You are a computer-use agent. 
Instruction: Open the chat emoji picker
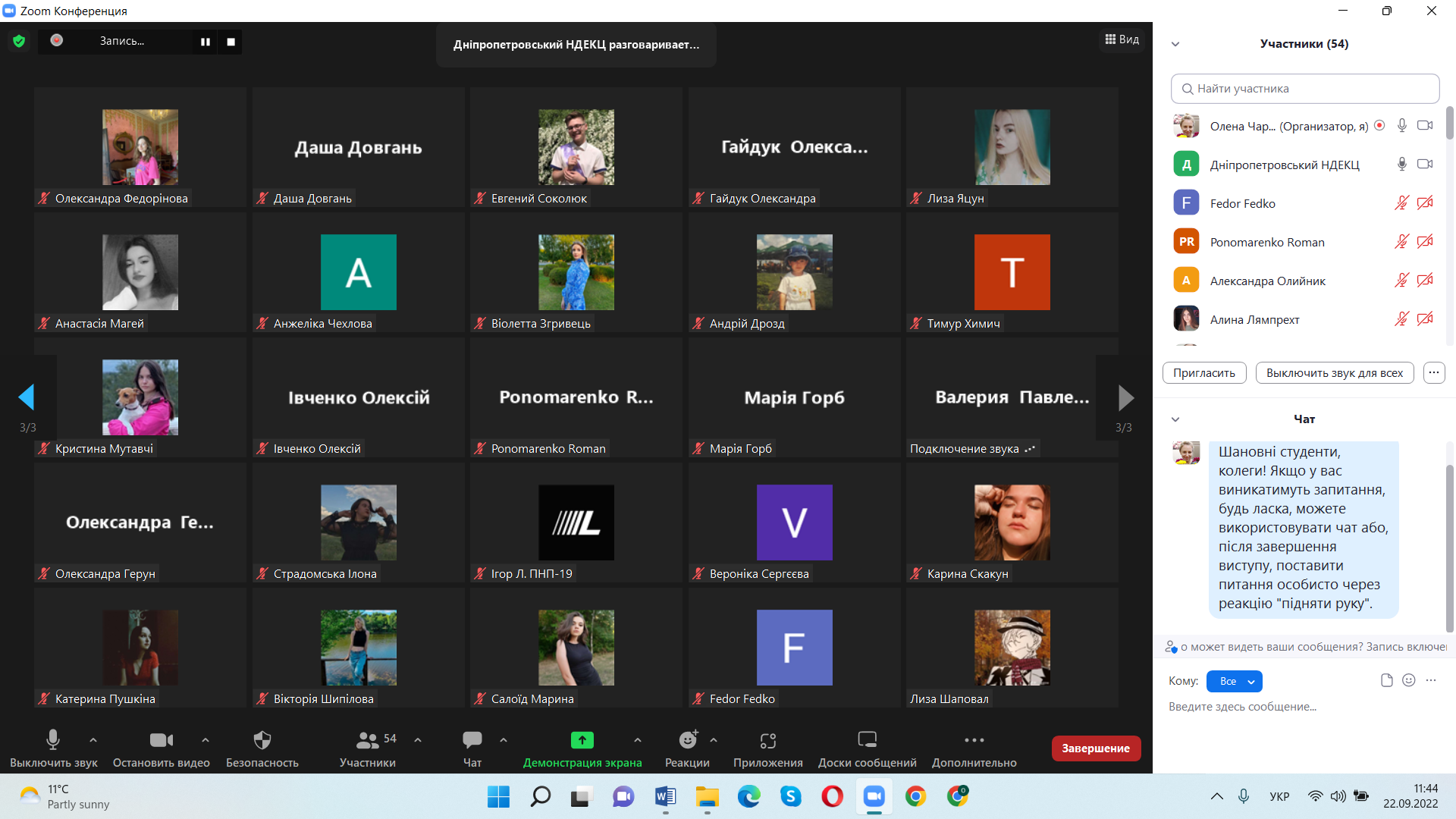tap(1409, 680)
